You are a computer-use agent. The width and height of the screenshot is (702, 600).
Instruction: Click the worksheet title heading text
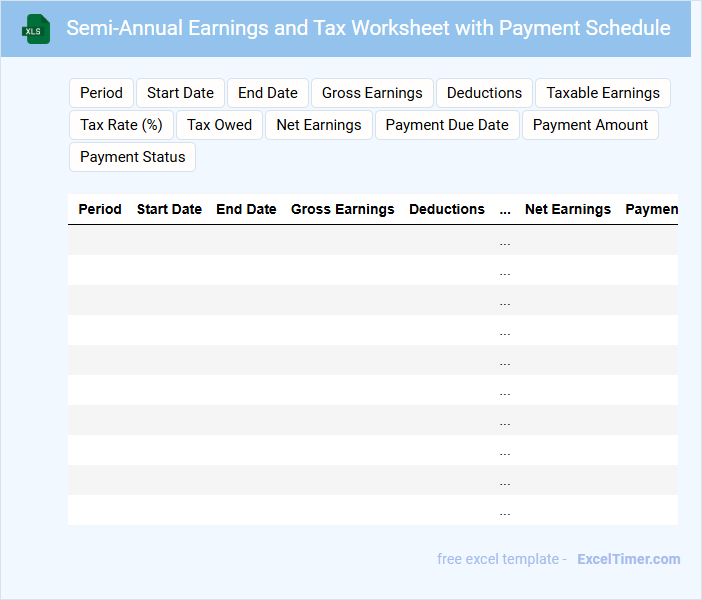point(368,28)
